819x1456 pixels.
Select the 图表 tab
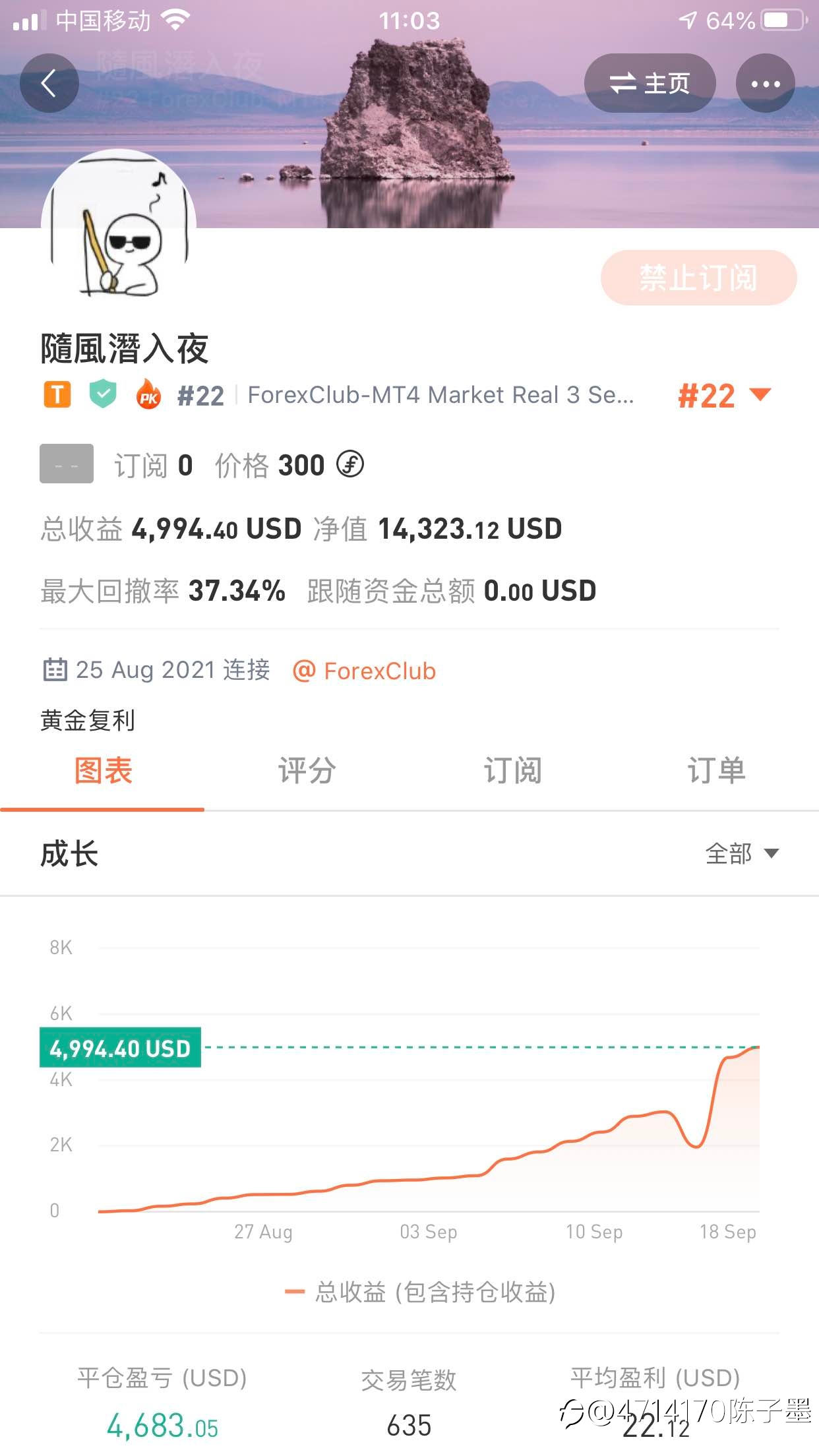click(103, 770)
